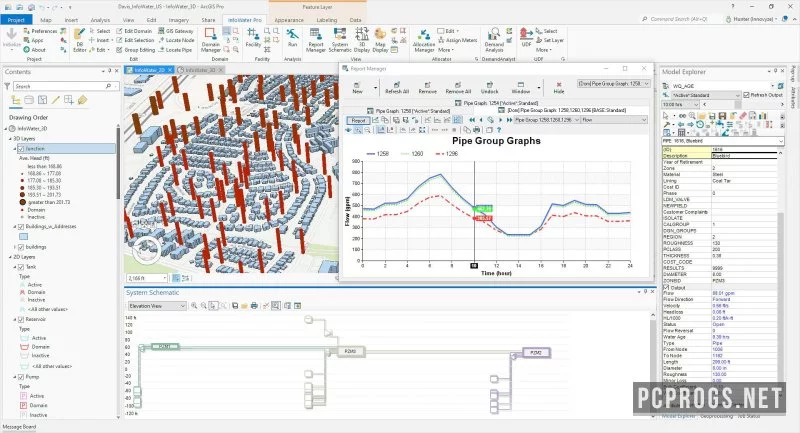Toggle the Refresh Output checkbox
Image resolution: width=800 pixels, height=433 pixels.
pos(746,95)
